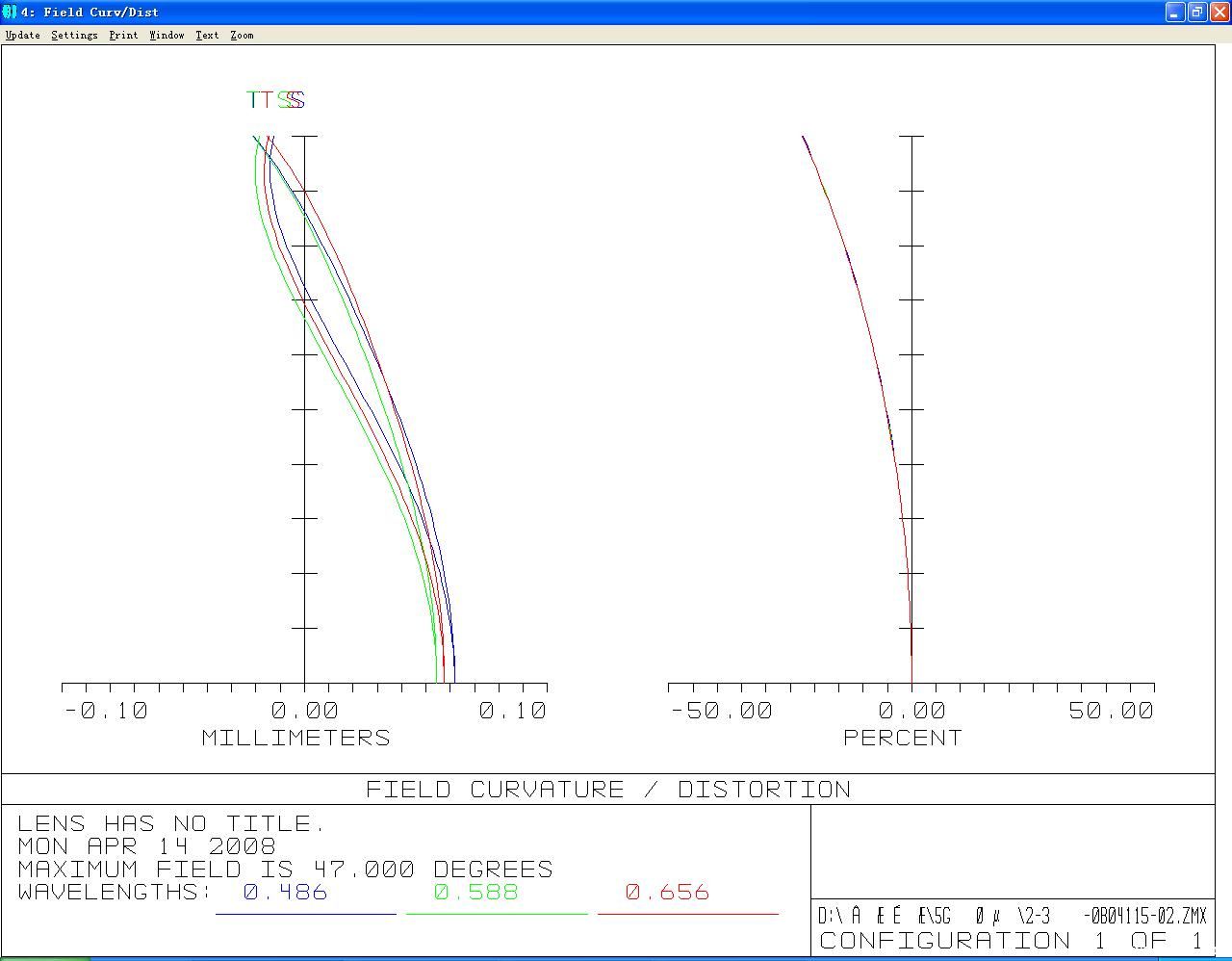Click the -0.10 millimeter axis value
Screen dimensions: 1232x961
pos(106,711)
